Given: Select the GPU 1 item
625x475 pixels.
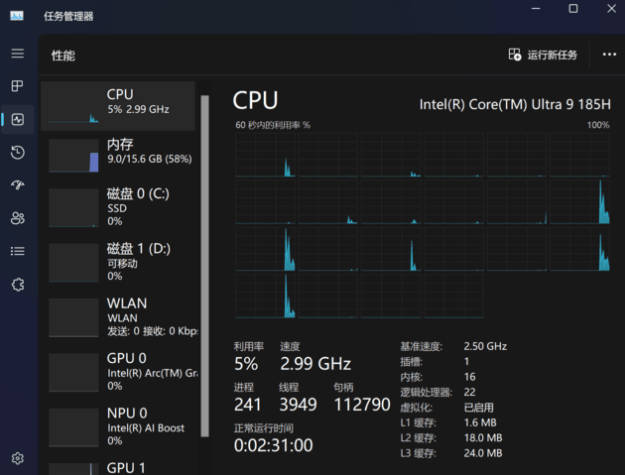Looking at the screenshot, I should (x=118, y=467).
